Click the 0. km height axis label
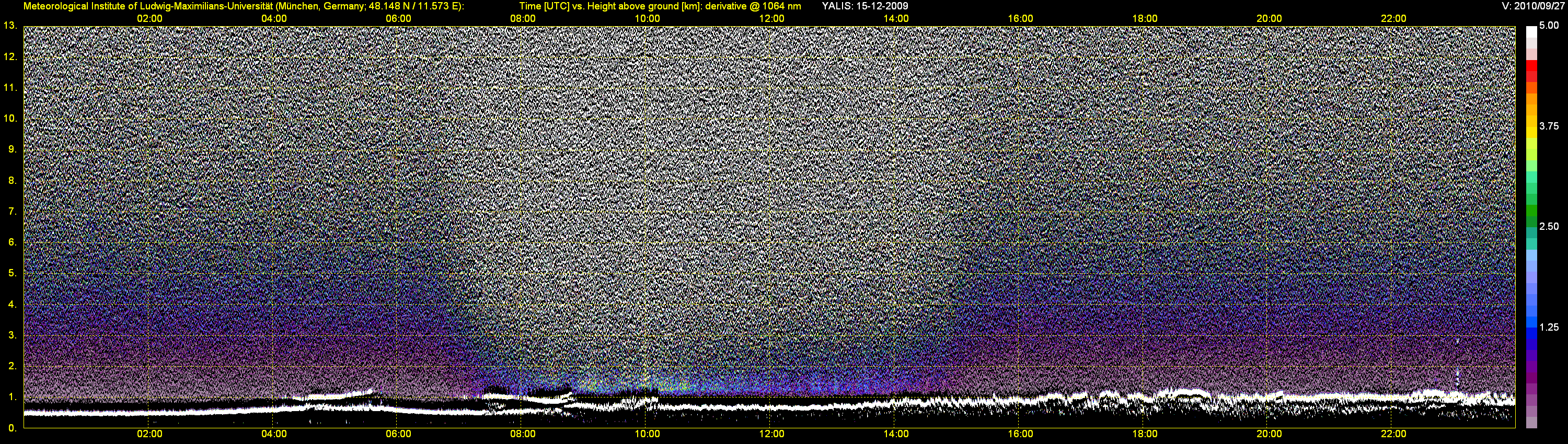This screenshot has width=1568, height=444. [x=12, y=428]
